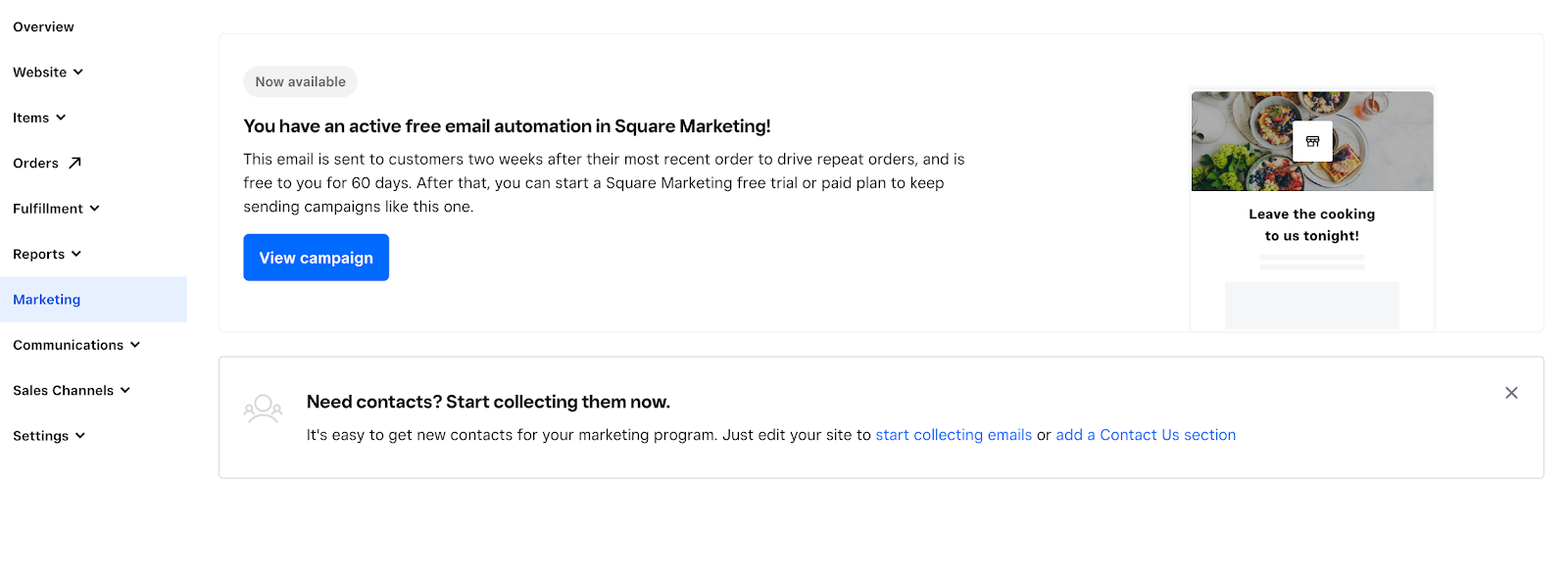1568x579 pixels.
Task: Click the Communications label in sidebar
Action: click(x=69, y=345)
